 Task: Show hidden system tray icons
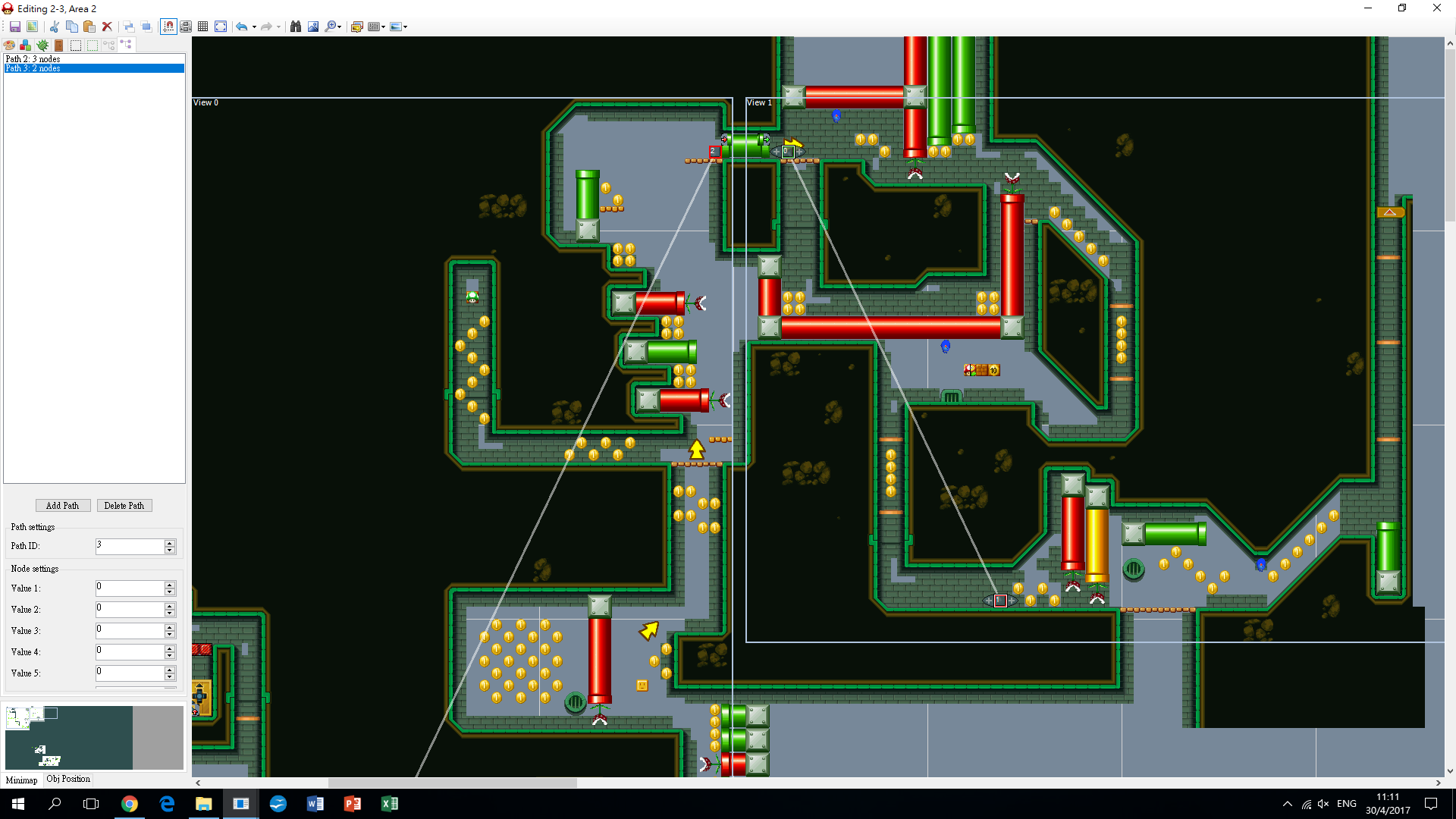(1287, 804)
